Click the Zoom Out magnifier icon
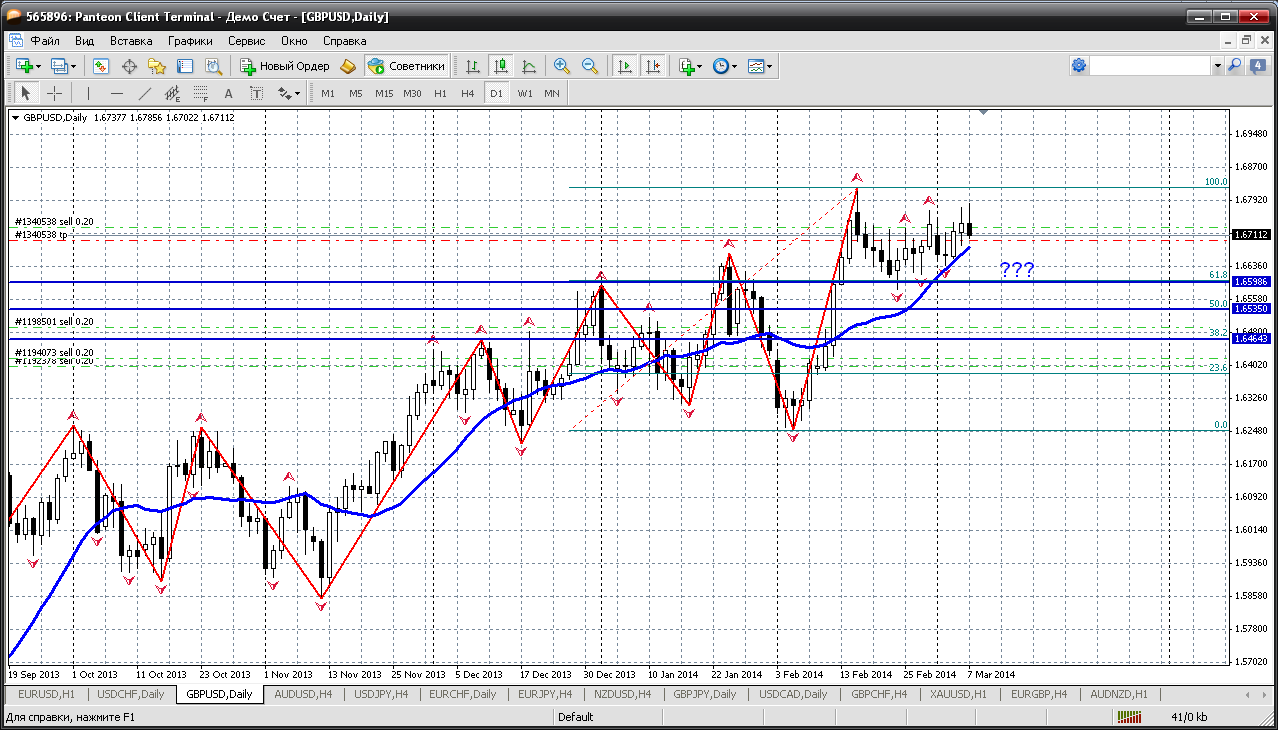Image resolution: width=1278 pixels, height=730 pixels. [590, 66]
